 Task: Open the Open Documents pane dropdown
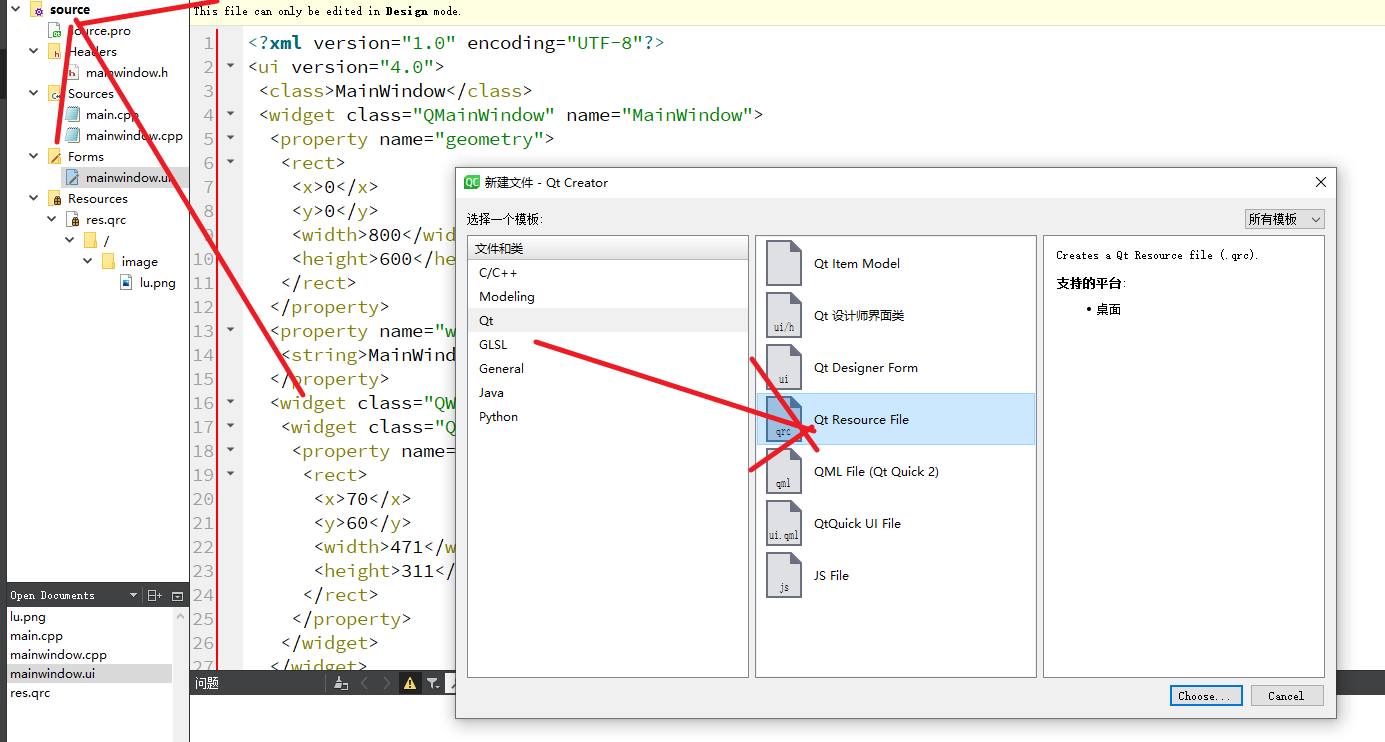(133, 596)
